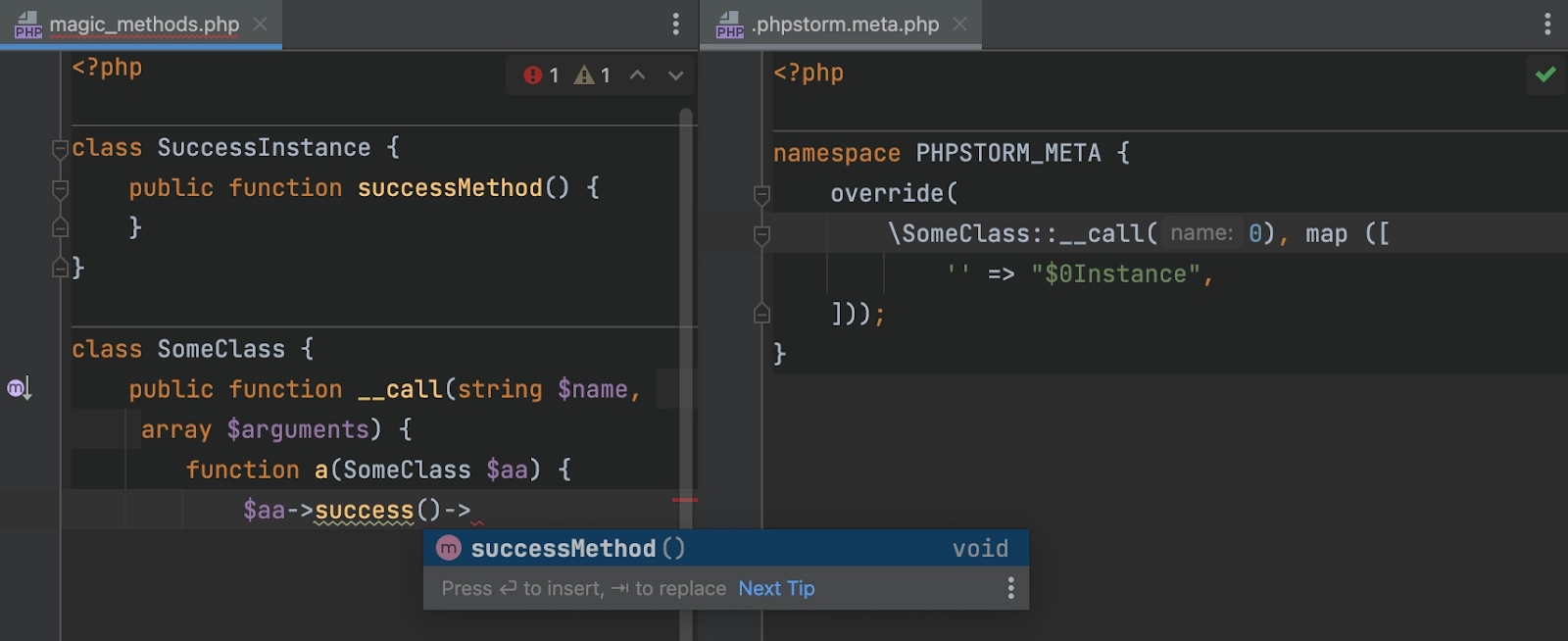The width and height of the screenshot is (1568, 641).
Task: Click the overriding method gutter icon at __call
Action: pos(20,389)
